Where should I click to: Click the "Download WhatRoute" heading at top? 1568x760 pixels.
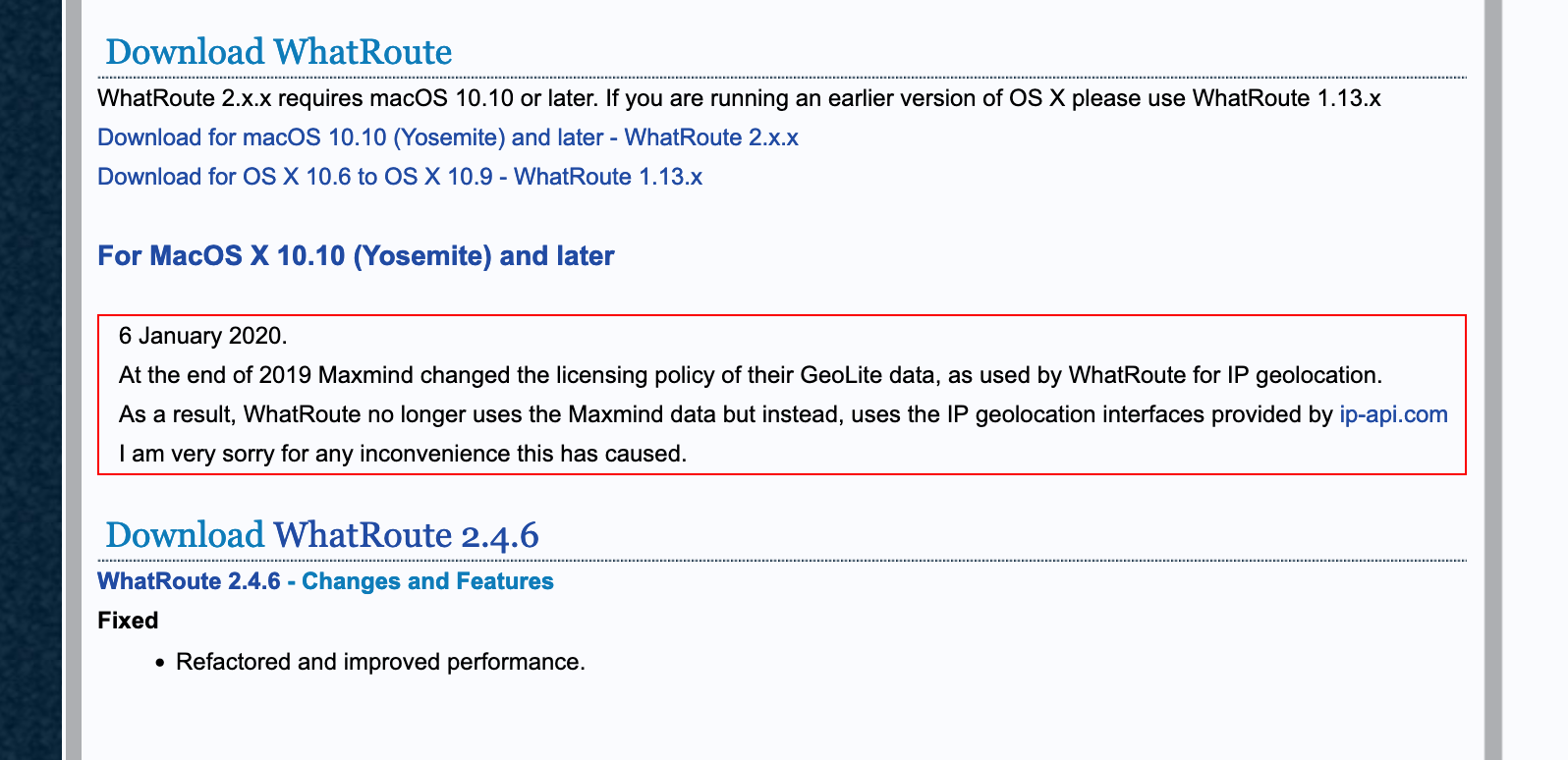coord(278,52)
